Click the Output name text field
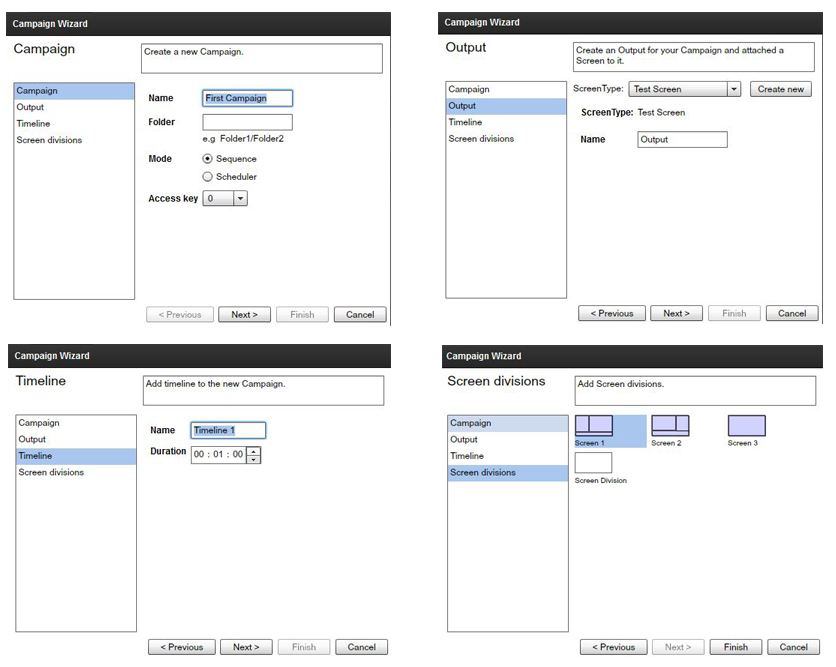The height and width of the screenshot is (667, 836). 682,140
